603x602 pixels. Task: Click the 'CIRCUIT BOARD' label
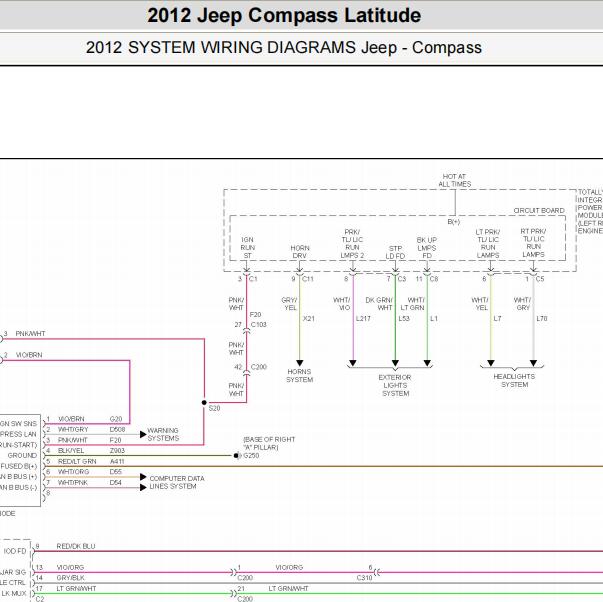tap(539, 210)
